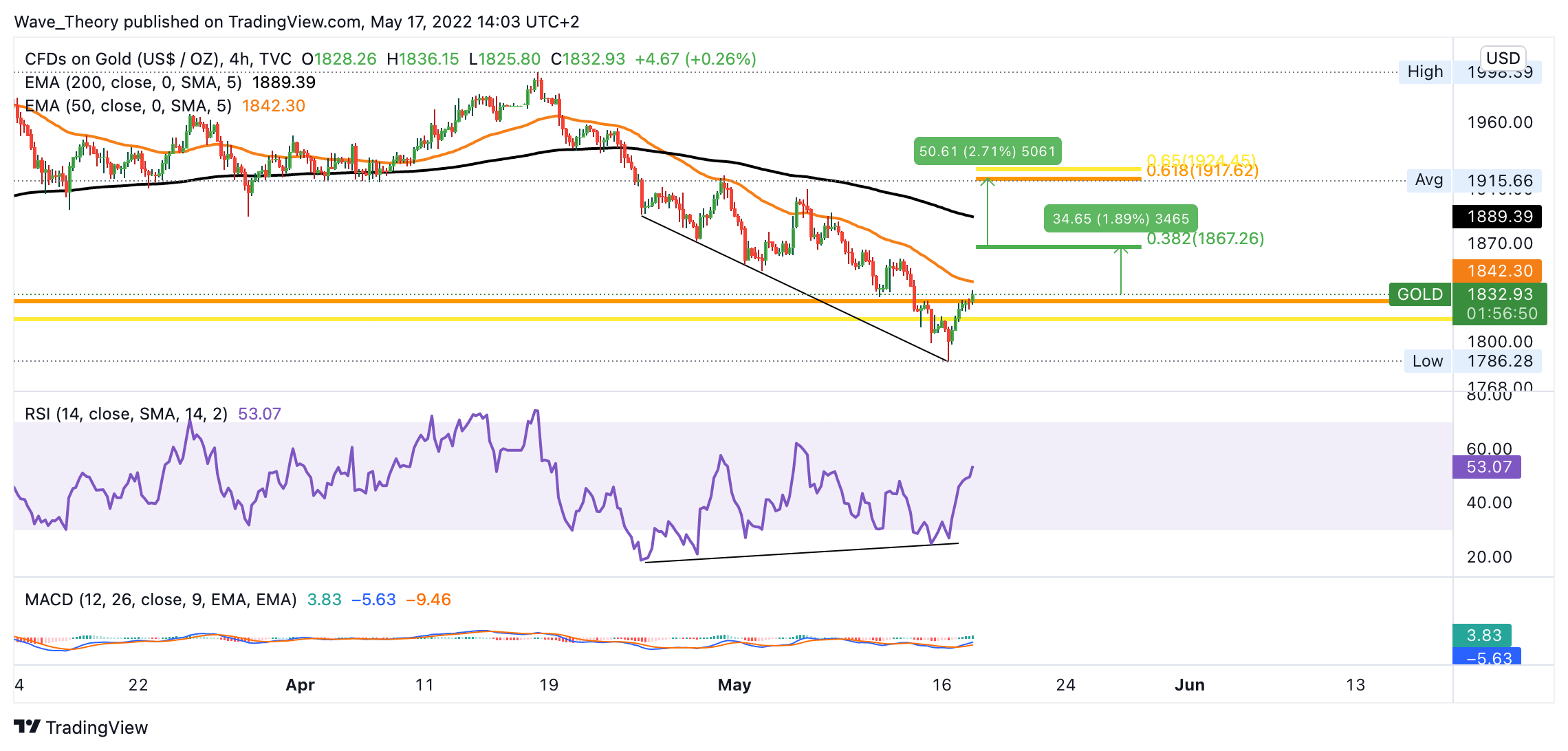
Task: Click the purple 53.07 RSI value tag
Action: 1486,467
